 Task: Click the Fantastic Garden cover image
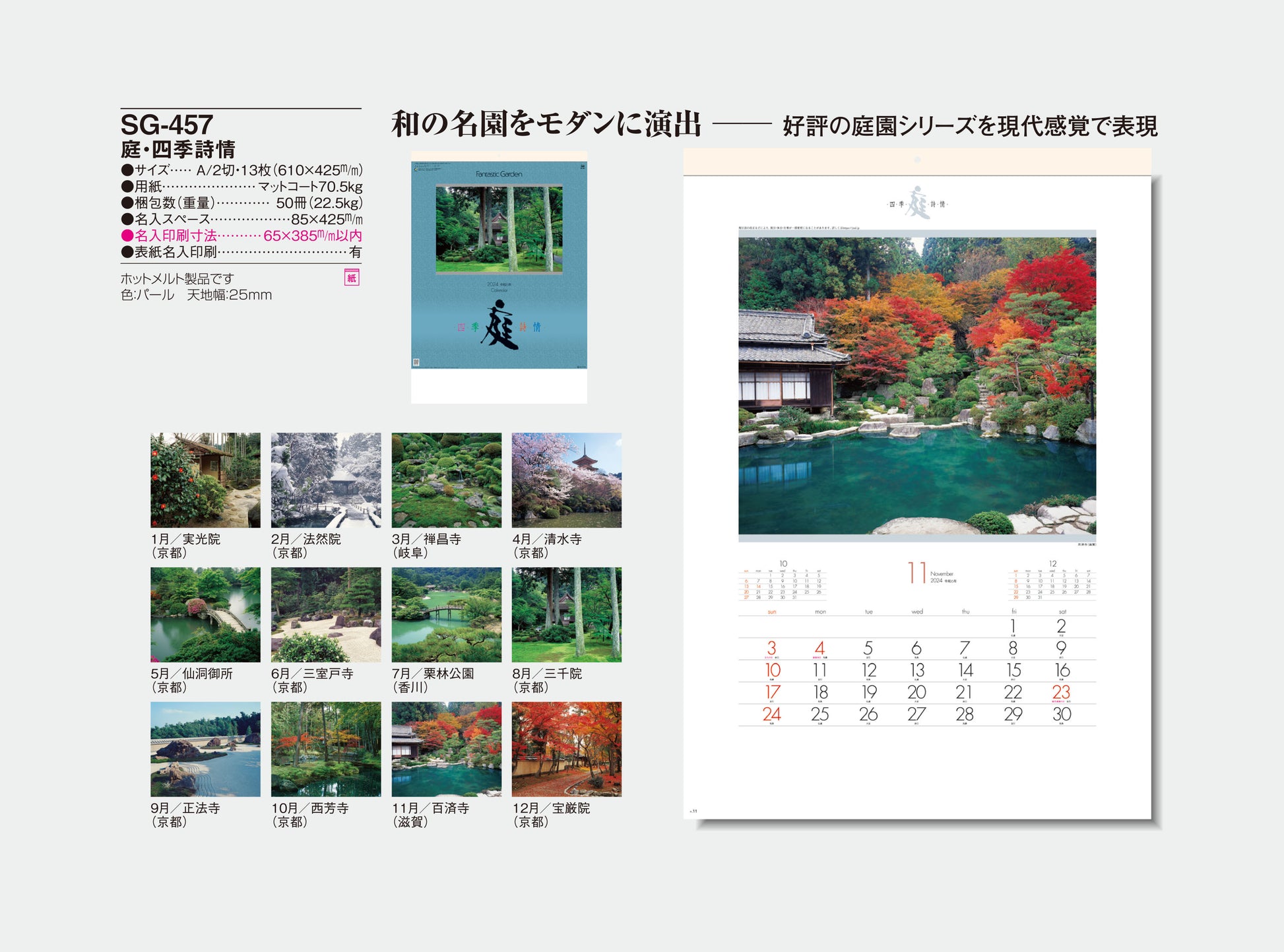point(499,230)
